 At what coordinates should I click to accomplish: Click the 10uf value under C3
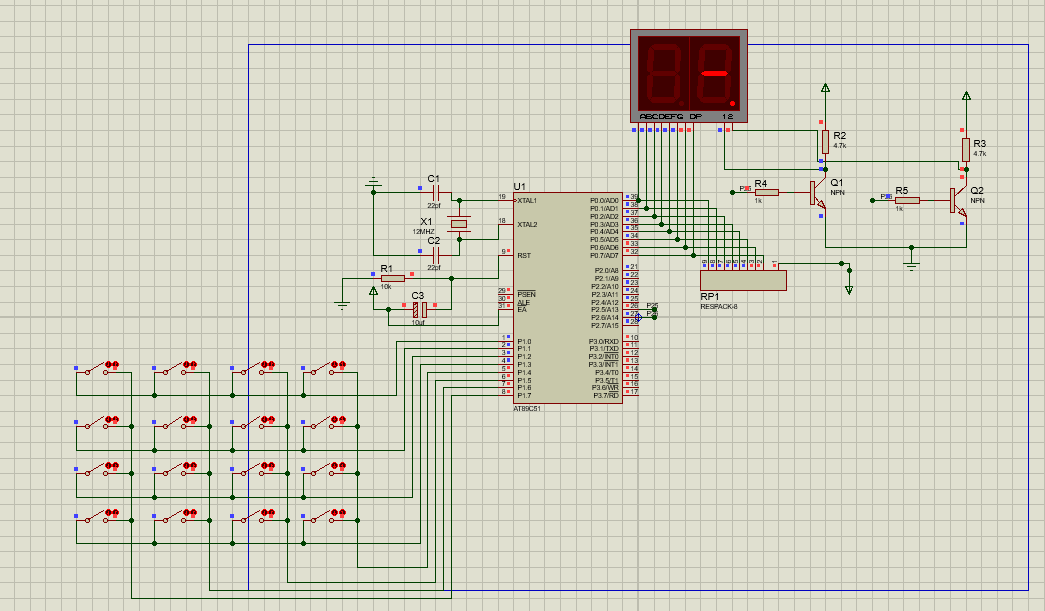coord(418,322)
